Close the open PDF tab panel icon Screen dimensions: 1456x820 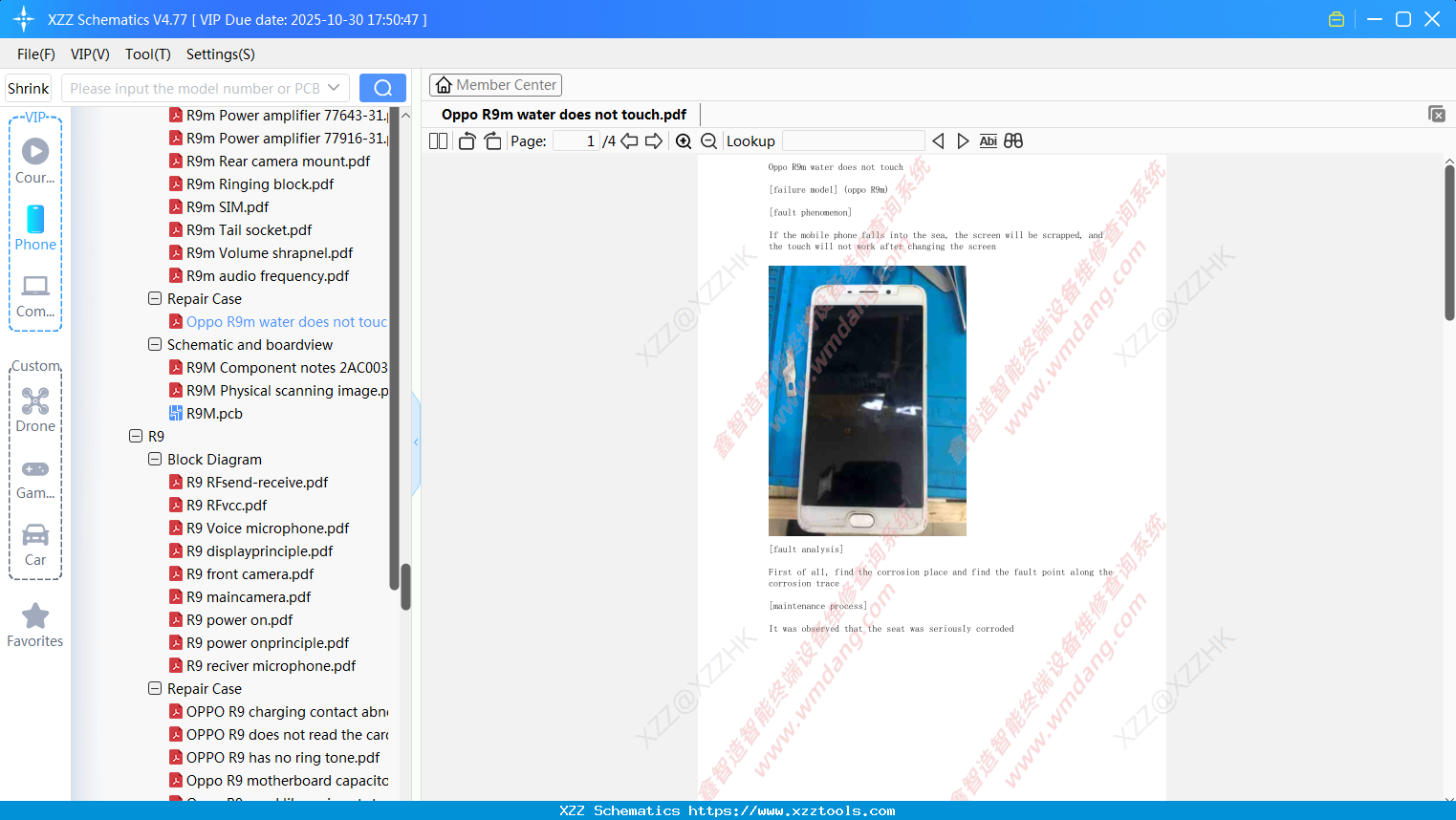[1436, 114]
